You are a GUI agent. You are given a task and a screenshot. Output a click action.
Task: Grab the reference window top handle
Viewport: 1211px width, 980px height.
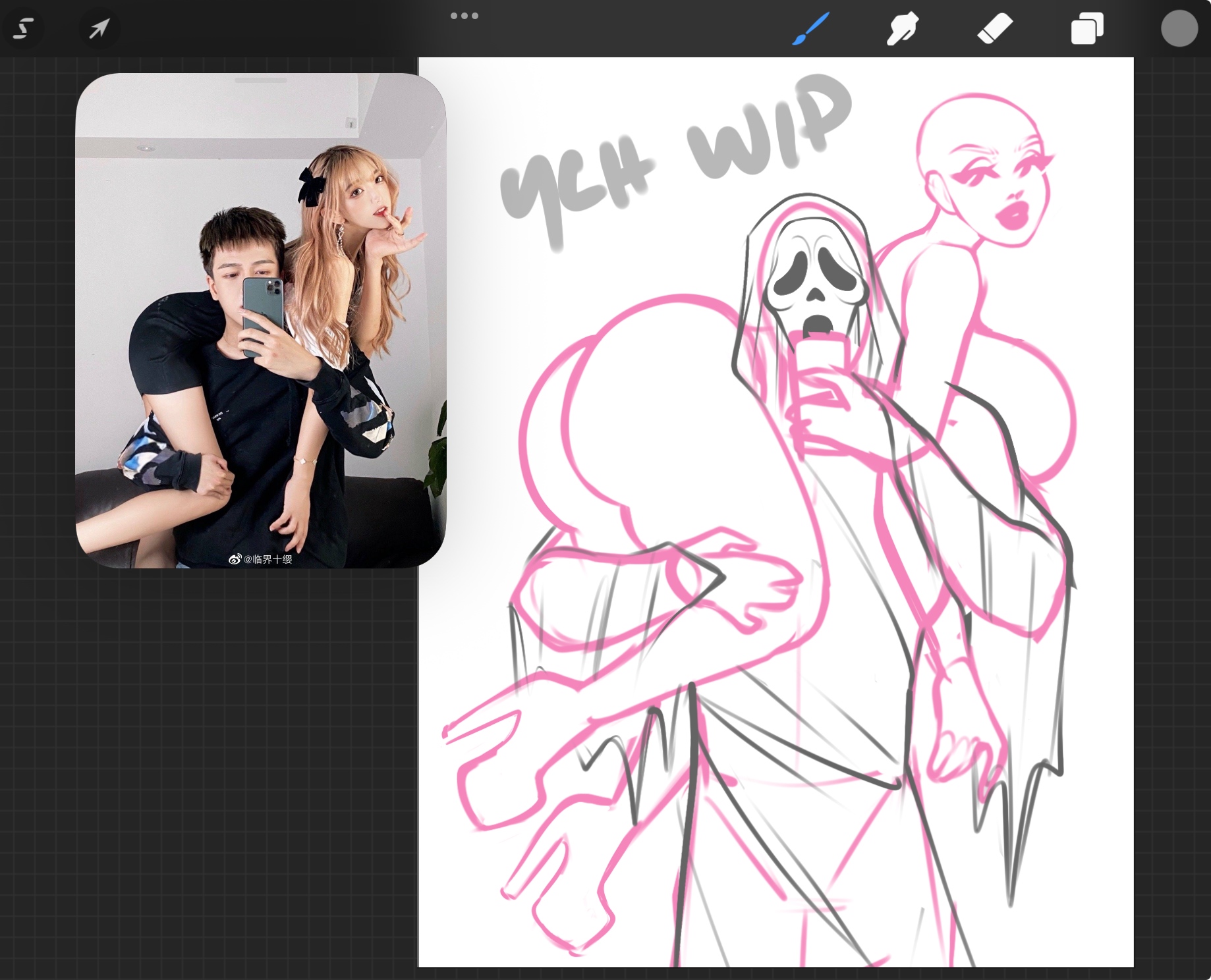260,80
